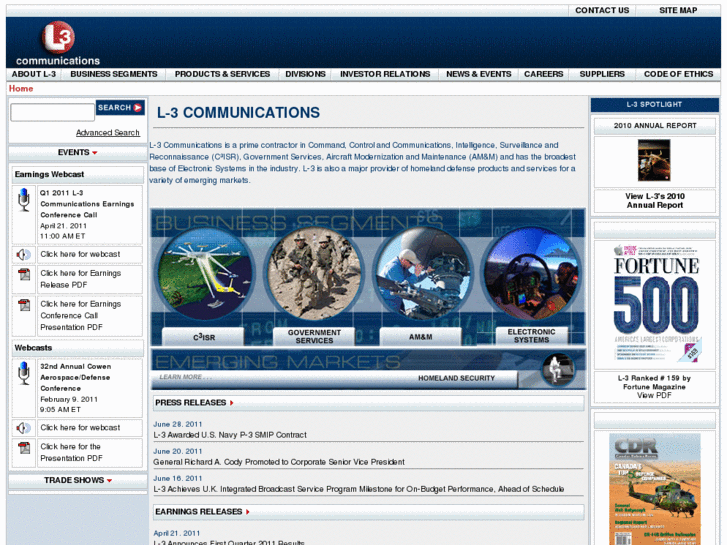Click the Earnings Releases heading
Image resolution: width=727 pixels, height=545 pixels.
coord(198,512)
